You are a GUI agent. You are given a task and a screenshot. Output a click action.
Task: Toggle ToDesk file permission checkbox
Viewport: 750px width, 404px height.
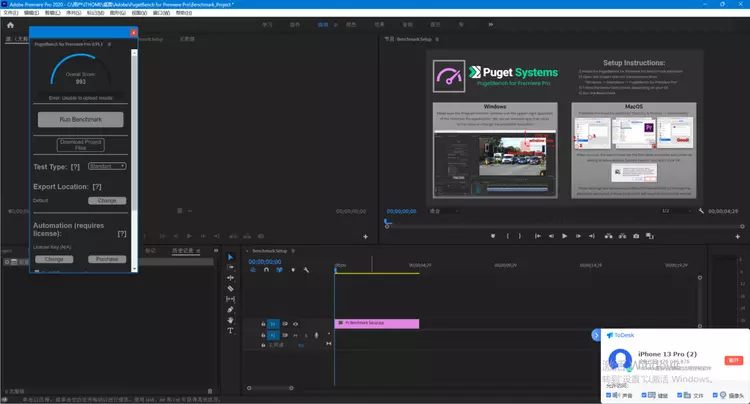tap(679, 395)
